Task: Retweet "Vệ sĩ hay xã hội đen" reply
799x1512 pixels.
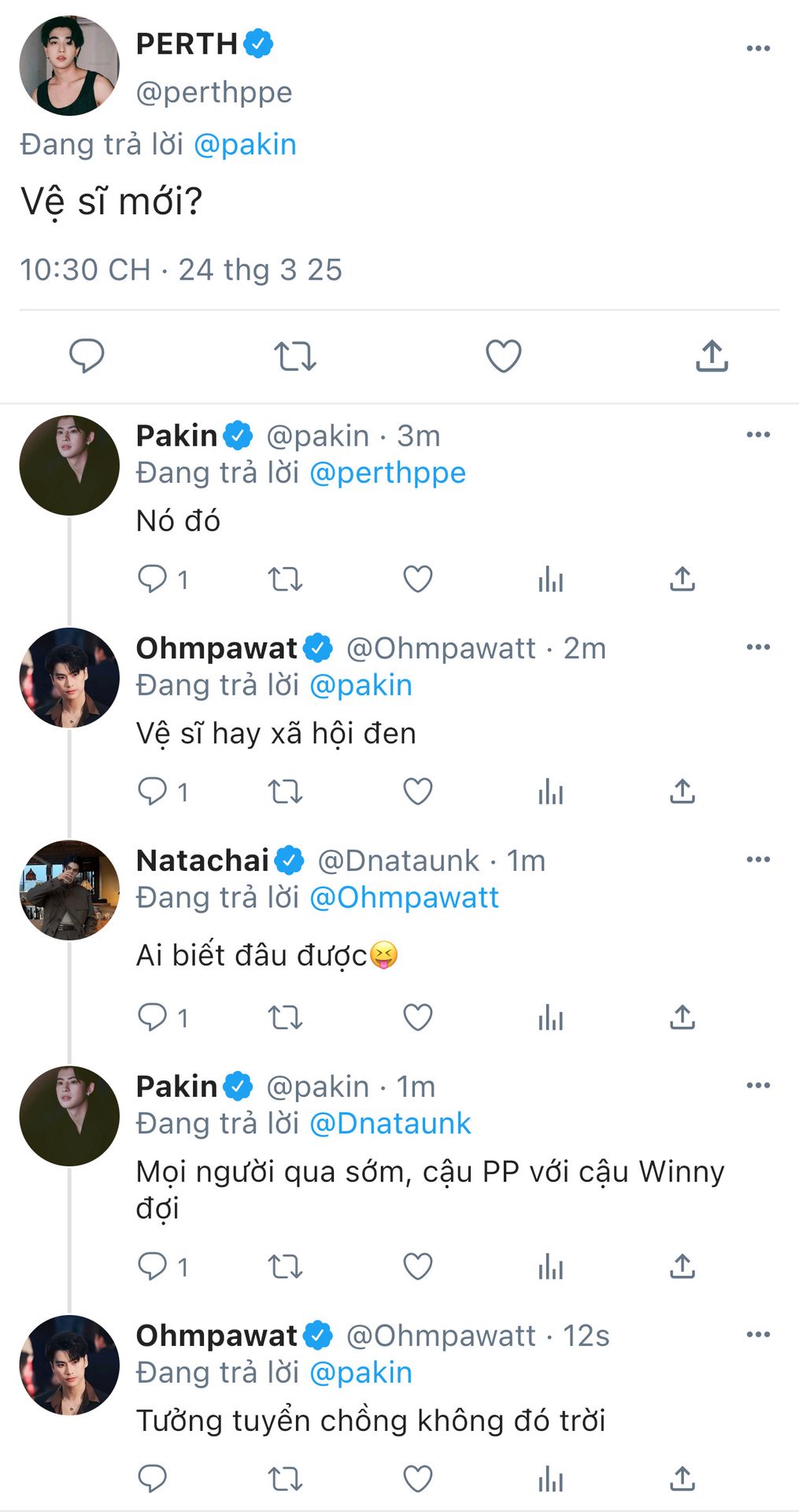Action: coord(285,791)
